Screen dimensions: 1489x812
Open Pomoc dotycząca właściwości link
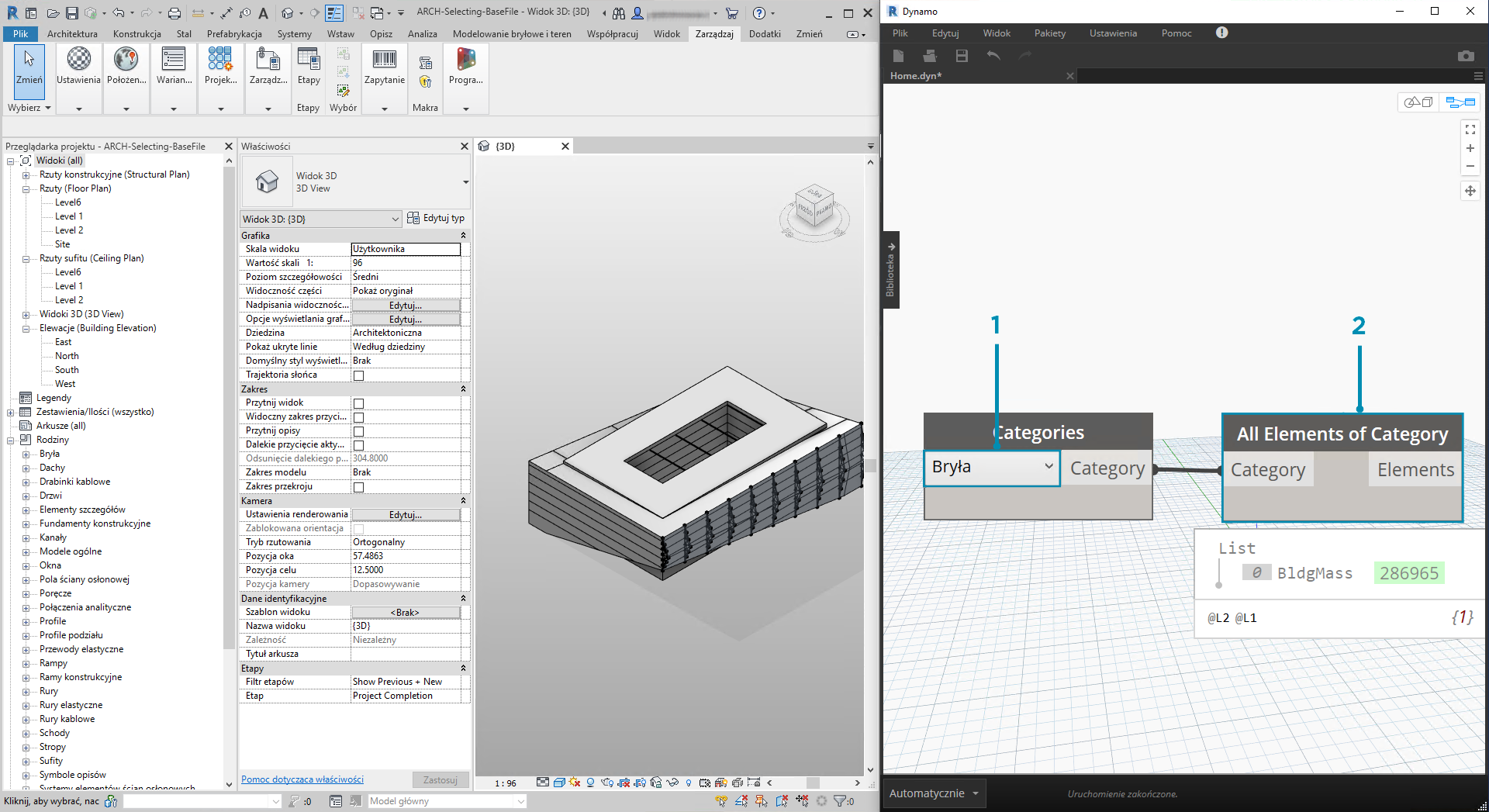point(302,779)
